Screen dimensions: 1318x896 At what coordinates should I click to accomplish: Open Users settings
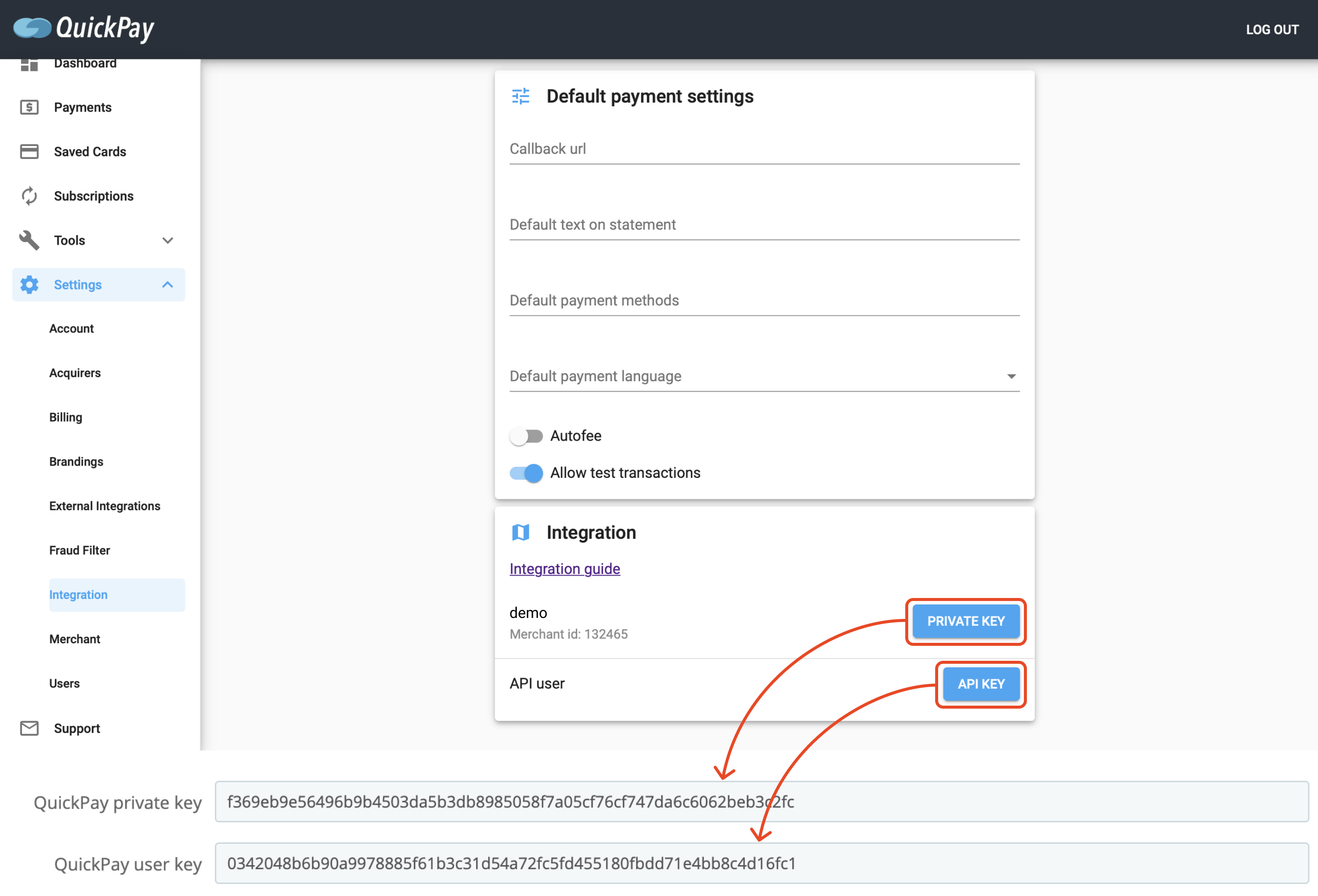pyautogui.click(x=64, y=683)
